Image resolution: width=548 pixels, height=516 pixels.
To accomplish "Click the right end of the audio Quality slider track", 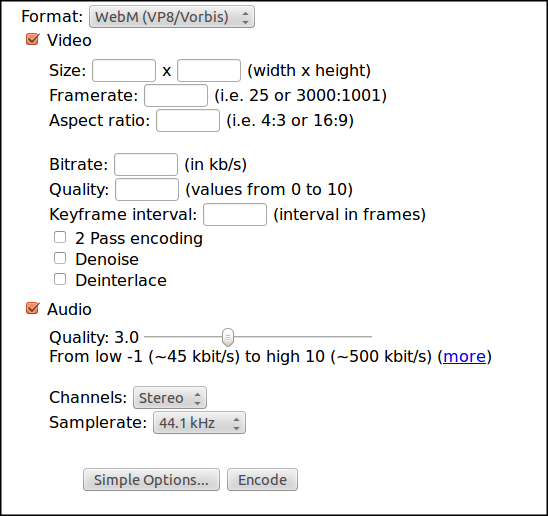I will tap(370, 337).
